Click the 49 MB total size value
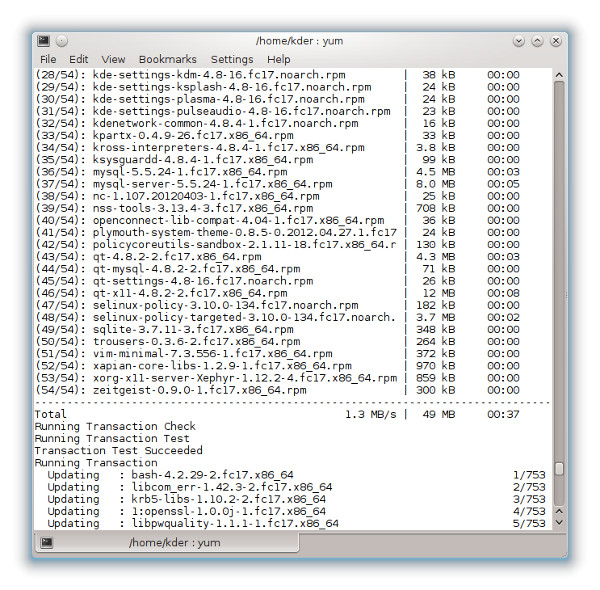 (439, 414)
